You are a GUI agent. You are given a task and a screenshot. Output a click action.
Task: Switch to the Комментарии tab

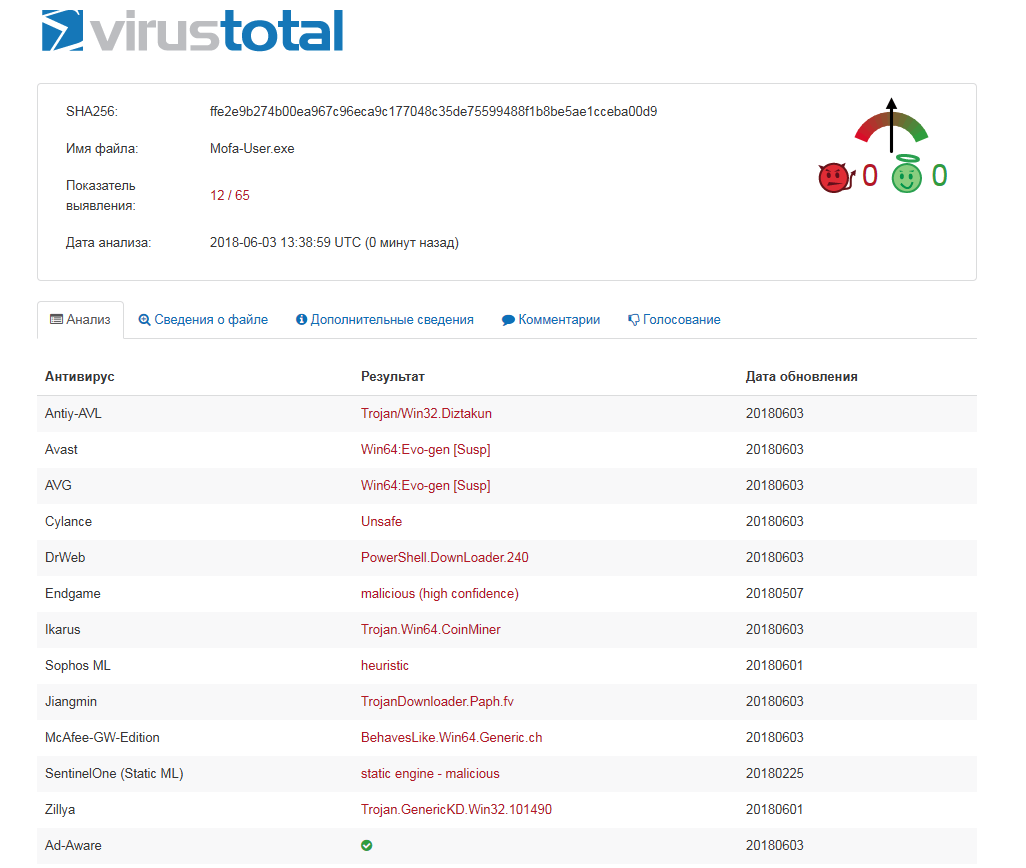pos(551,320)
